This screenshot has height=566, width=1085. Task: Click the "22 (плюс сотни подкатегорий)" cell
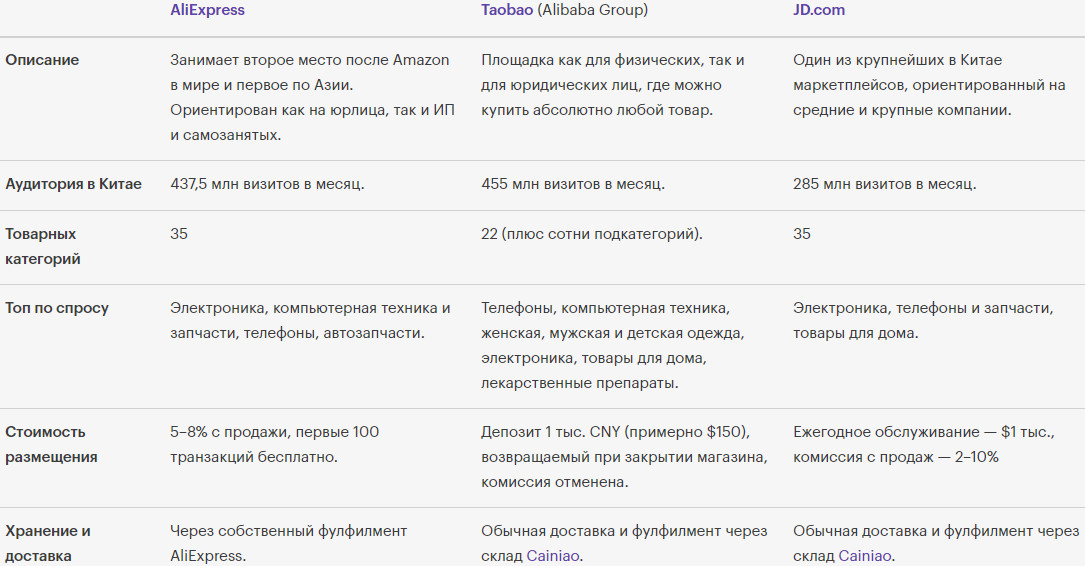pos(591,234)
